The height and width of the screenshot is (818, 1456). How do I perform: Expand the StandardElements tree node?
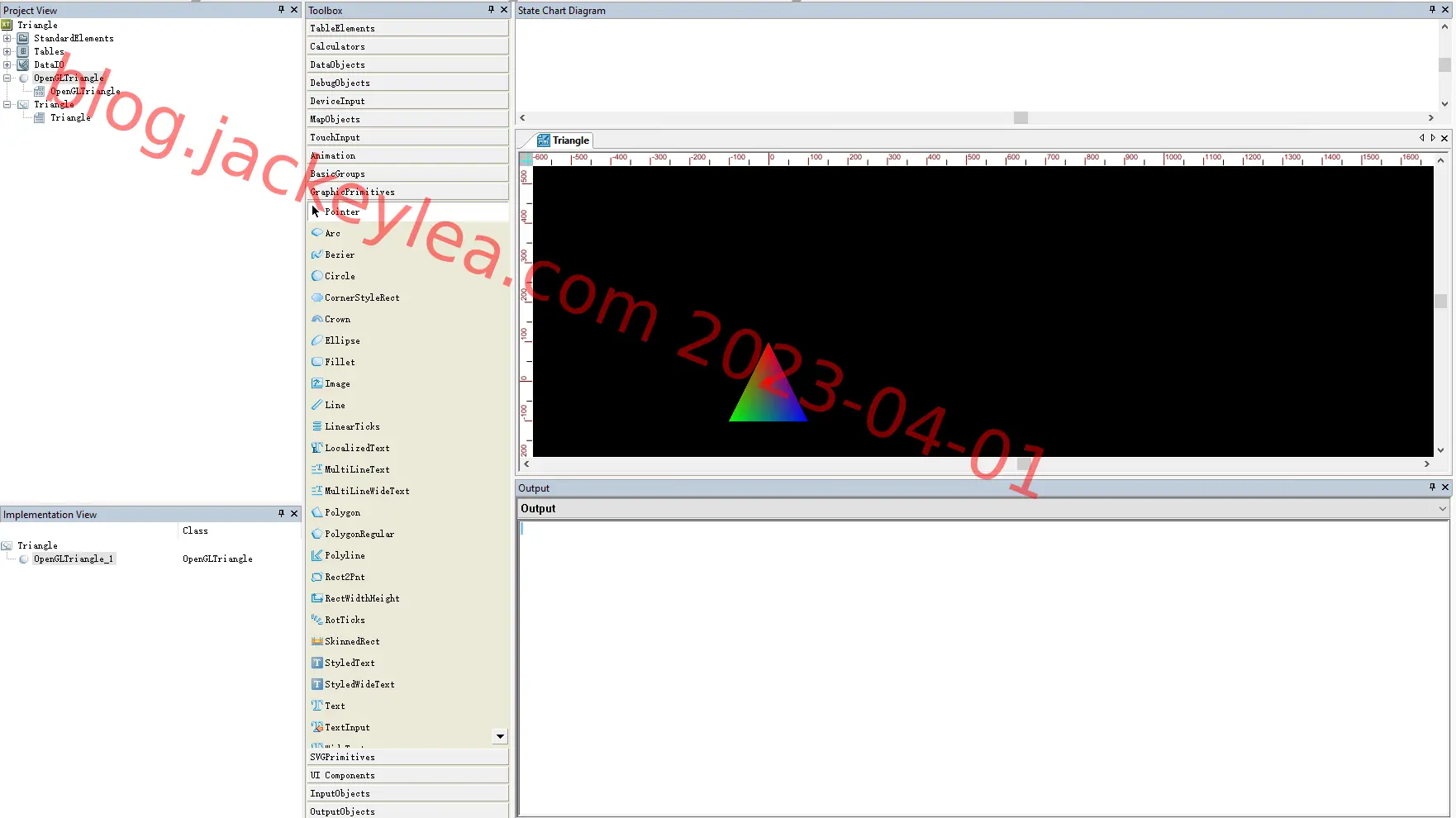7,38
